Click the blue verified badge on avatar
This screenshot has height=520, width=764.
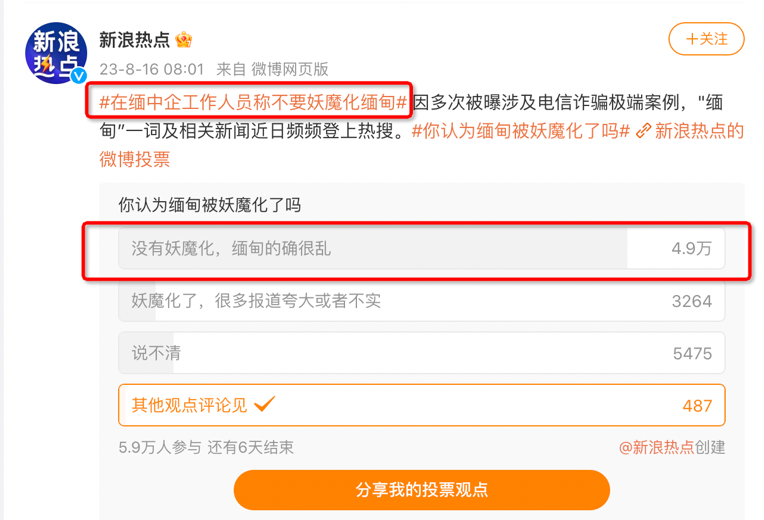pos(77,75)
